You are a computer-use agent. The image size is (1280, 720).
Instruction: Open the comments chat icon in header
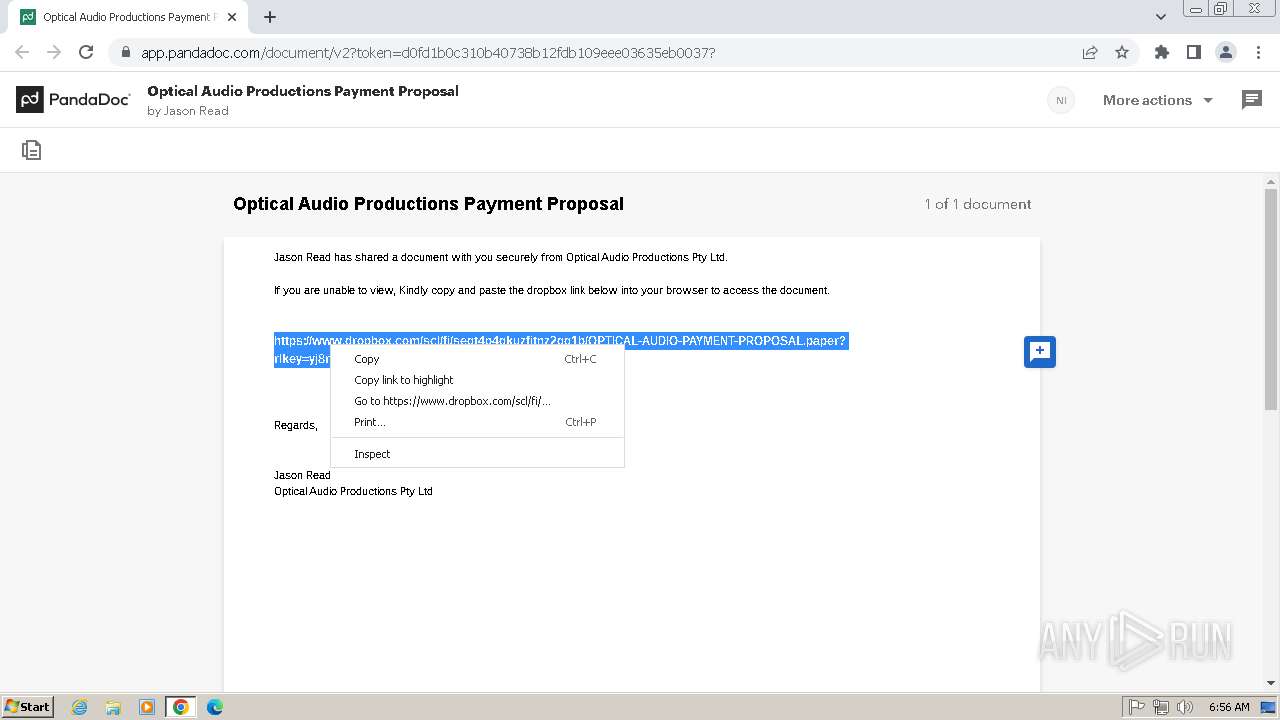point(1252,99)
